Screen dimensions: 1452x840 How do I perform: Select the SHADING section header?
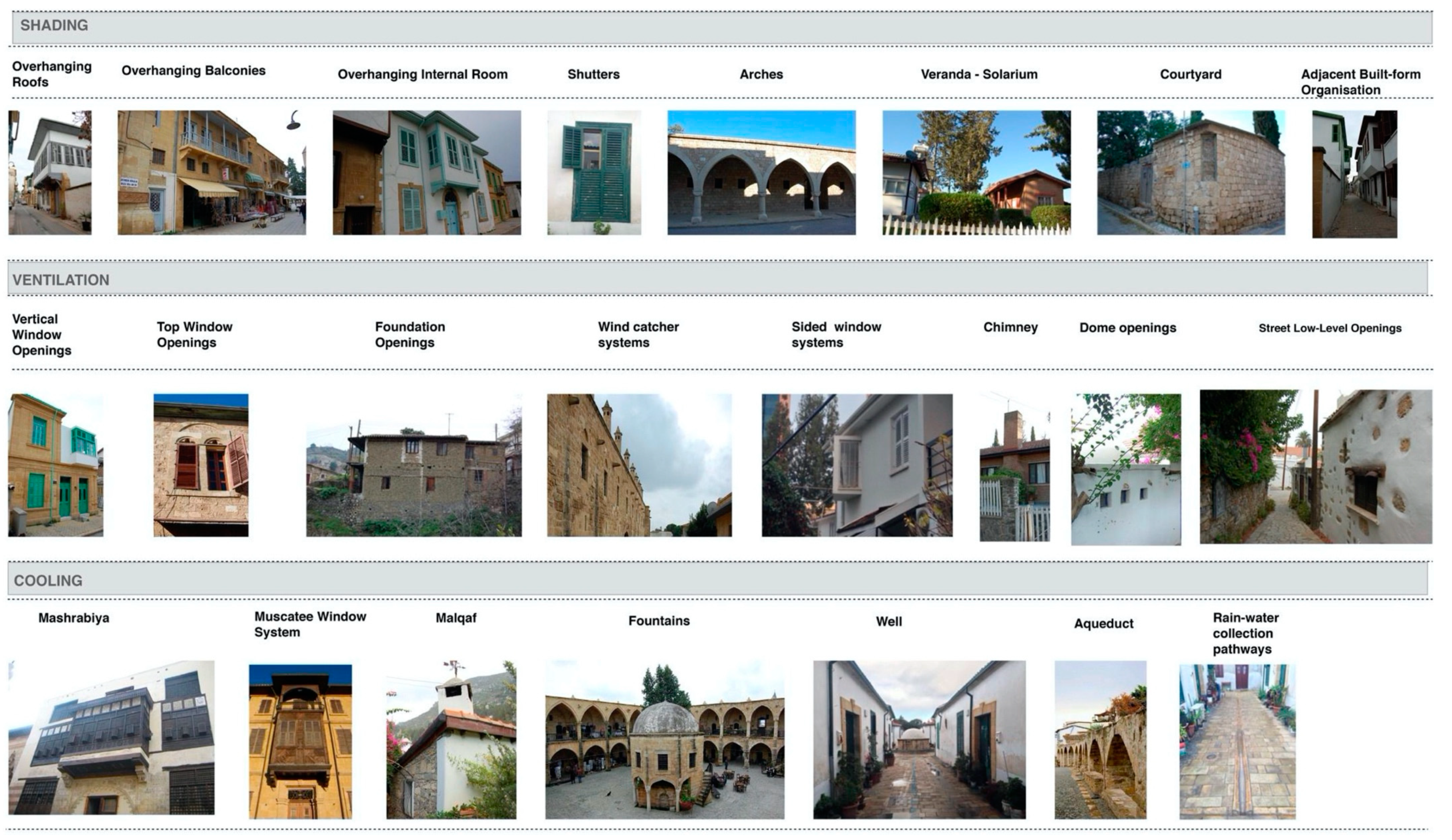tap(54, 25)
